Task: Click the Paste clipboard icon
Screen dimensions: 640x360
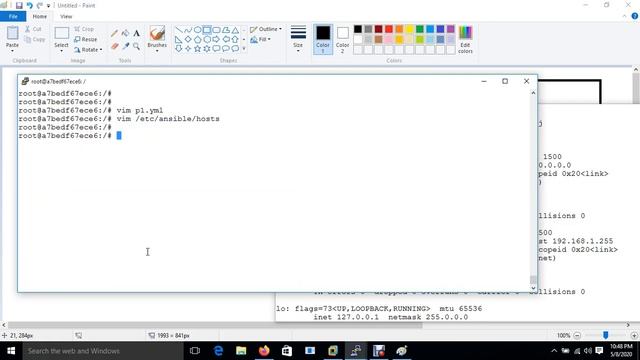Action: coord(12,33)
